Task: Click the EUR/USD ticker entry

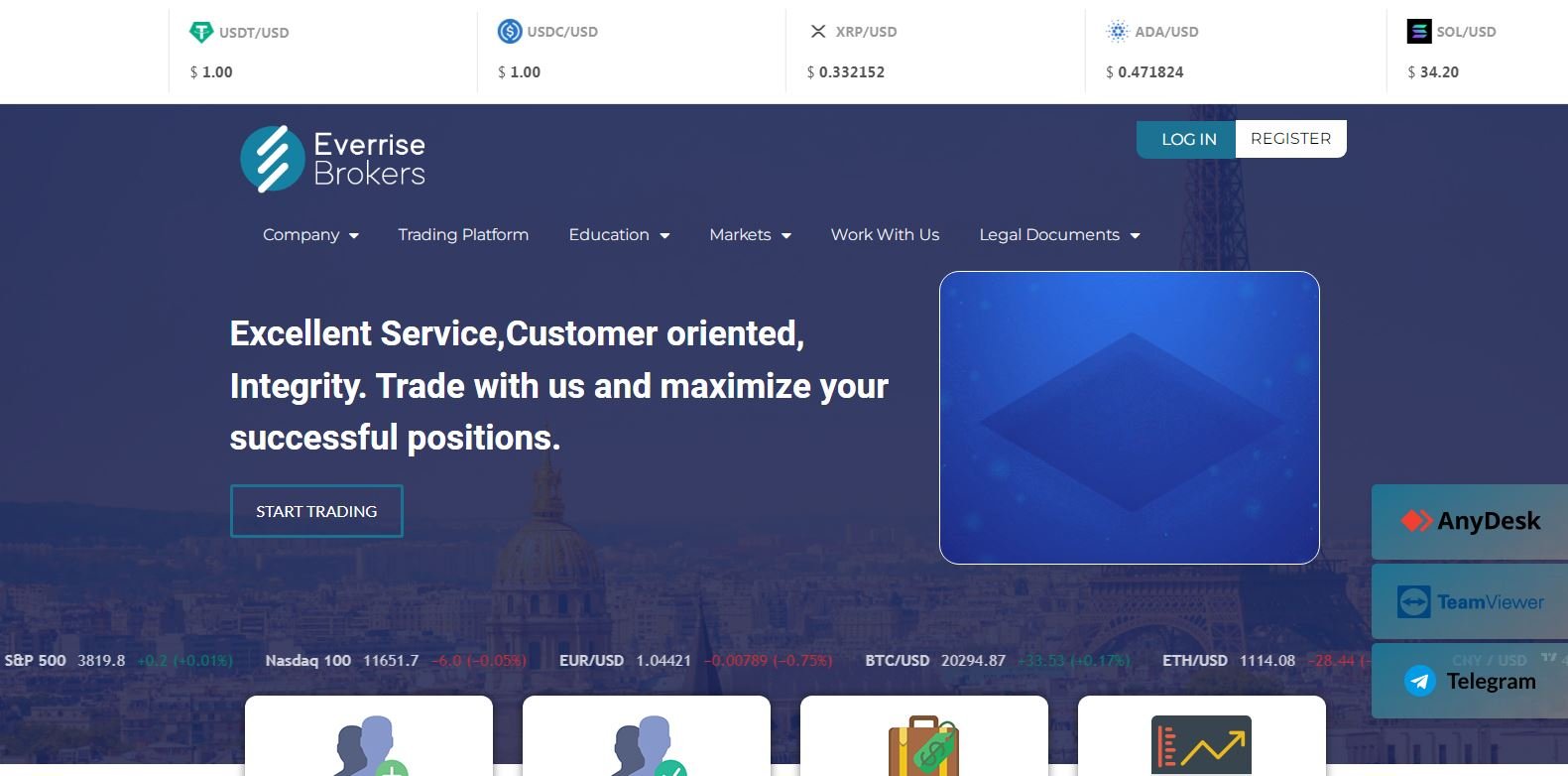Action: click(695, 660)
